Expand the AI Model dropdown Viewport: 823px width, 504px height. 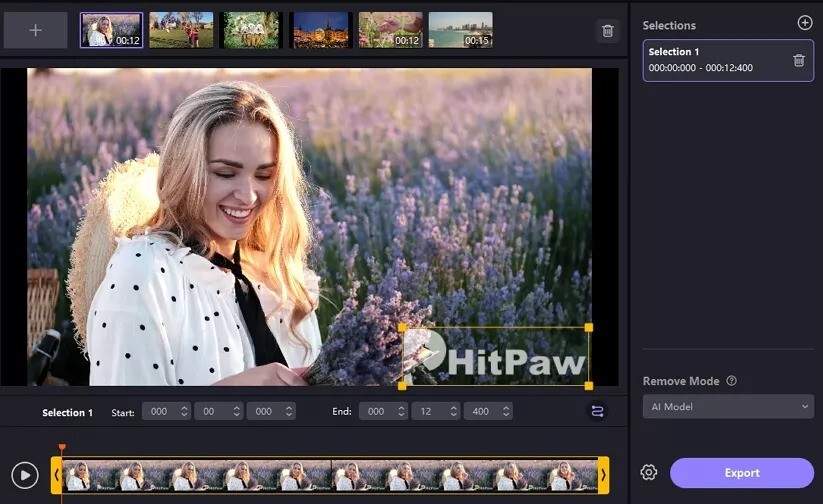pos(728,407)
